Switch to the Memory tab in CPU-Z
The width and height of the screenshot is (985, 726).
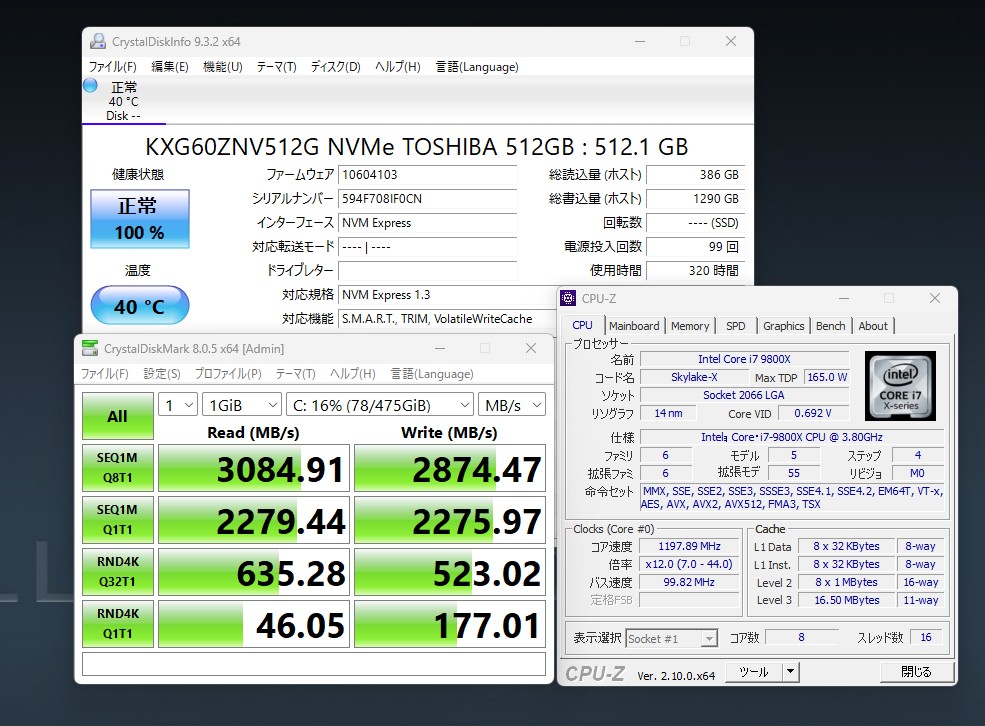[690, 326]
